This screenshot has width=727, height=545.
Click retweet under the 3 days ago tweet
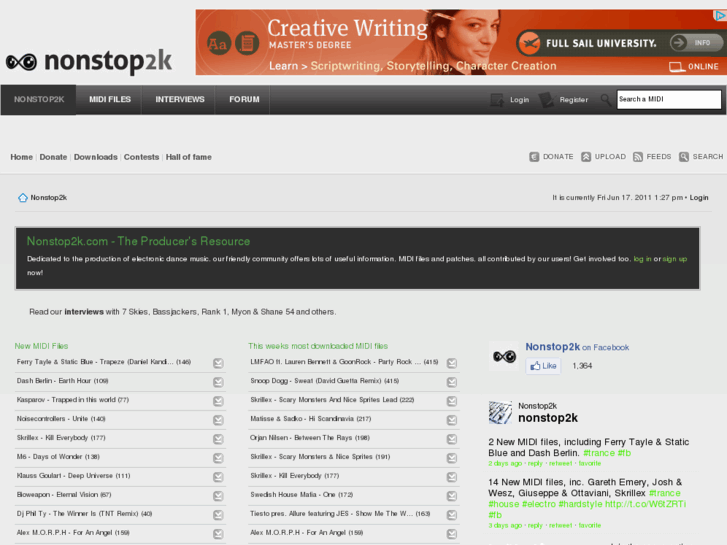pos(561,526)
